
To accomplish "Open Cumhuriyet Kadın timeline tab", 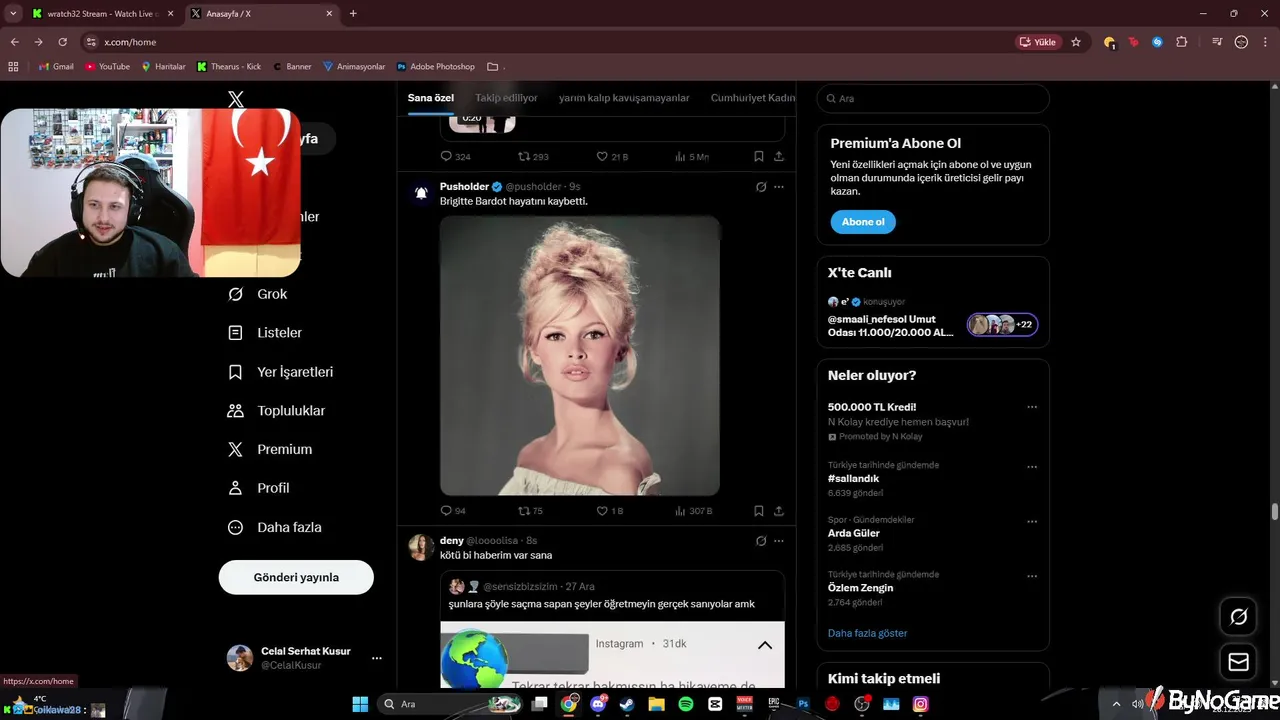I will pos(753,98).
